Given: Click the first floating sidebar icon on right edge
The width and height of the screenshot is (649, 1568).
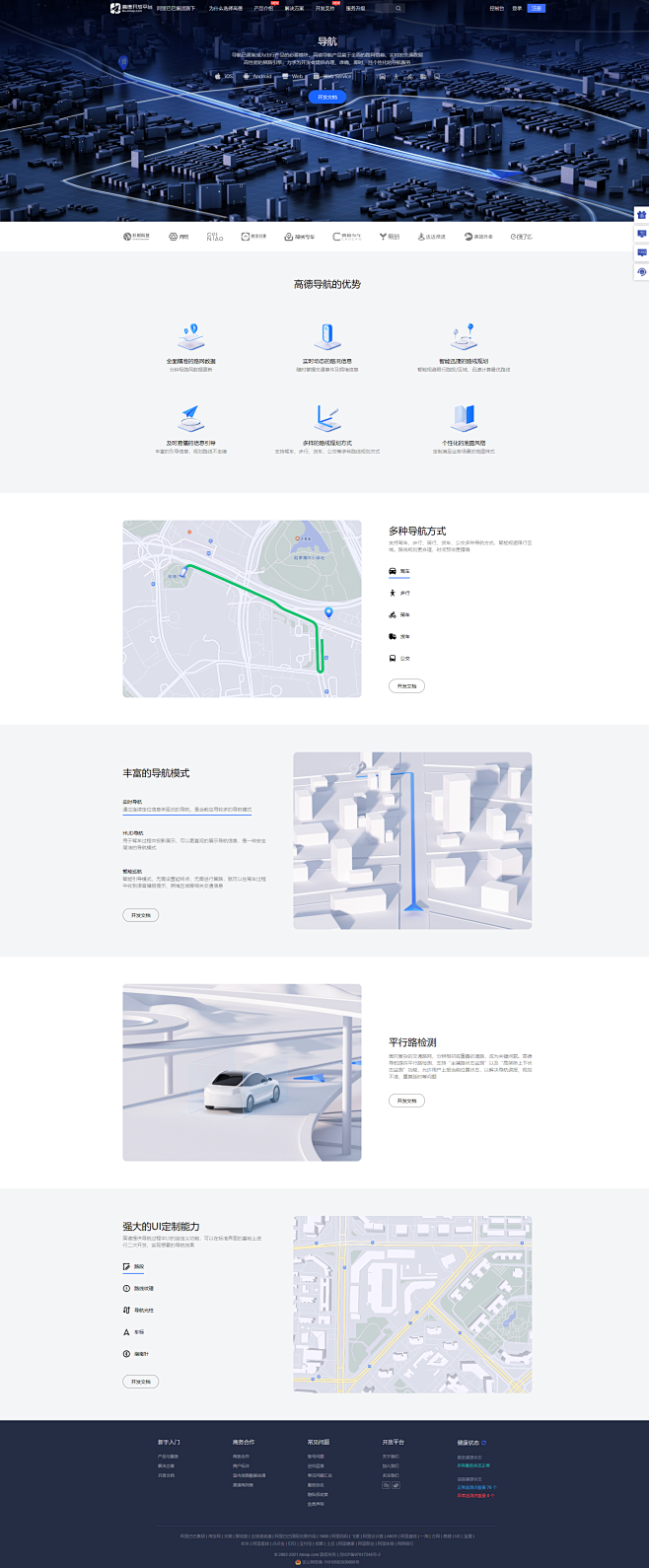Looking at the screenshot, I should pos(641,214).
